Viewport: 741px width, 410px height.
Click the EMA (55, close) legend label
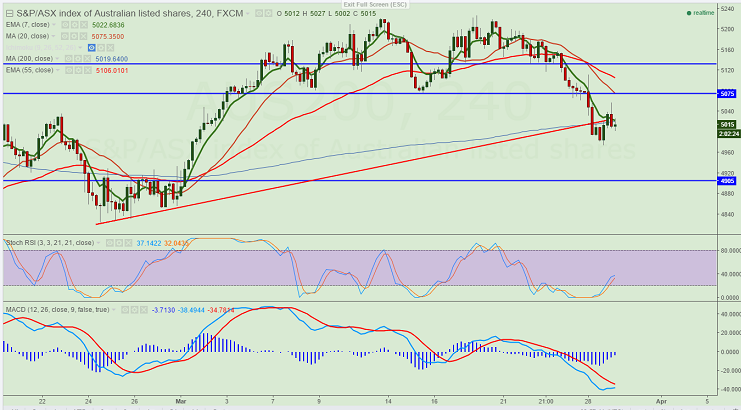coord(29,70)
